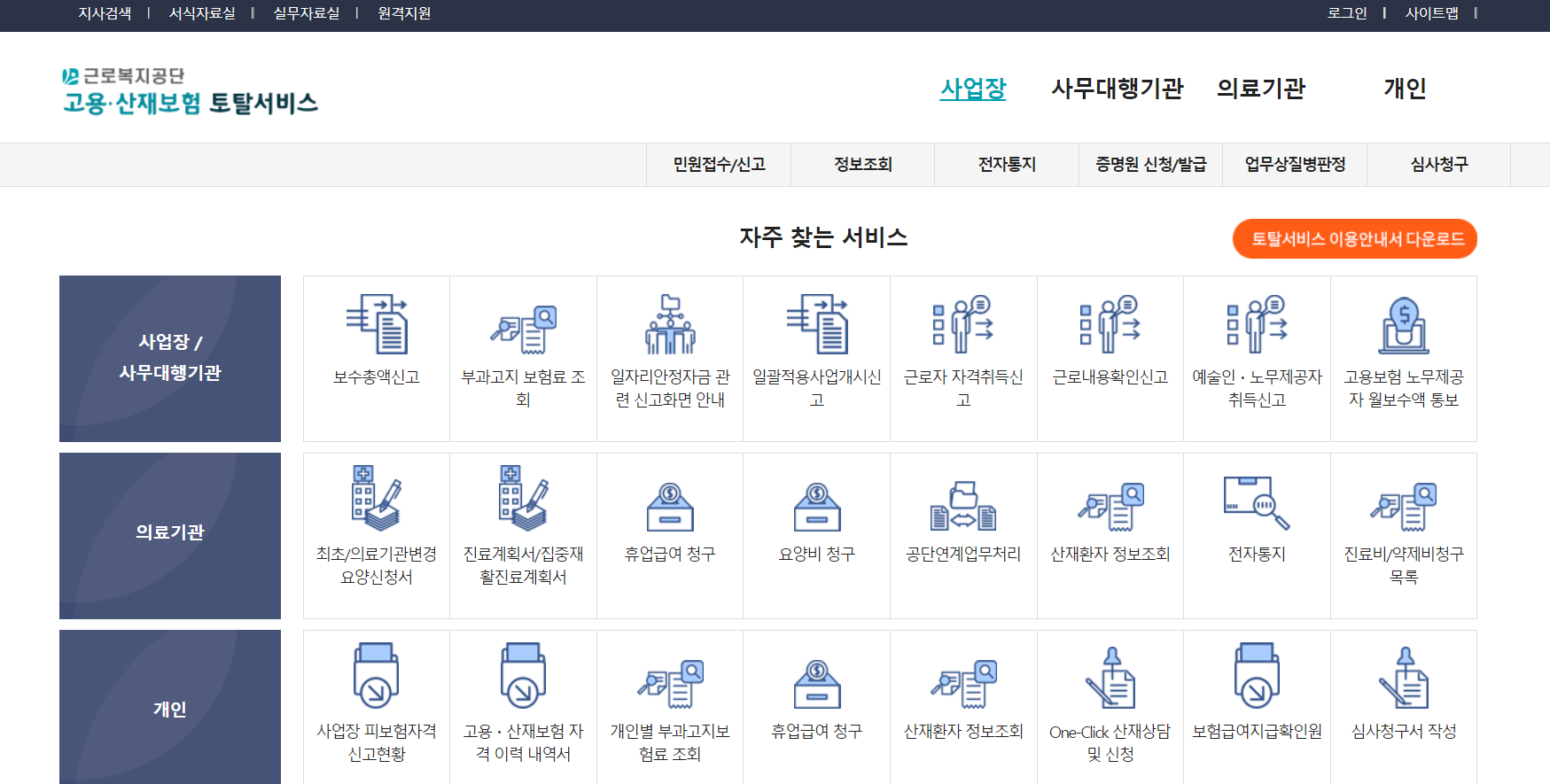
Task: Click 실무자료실 link in top bar
Action: click(307, 13)
